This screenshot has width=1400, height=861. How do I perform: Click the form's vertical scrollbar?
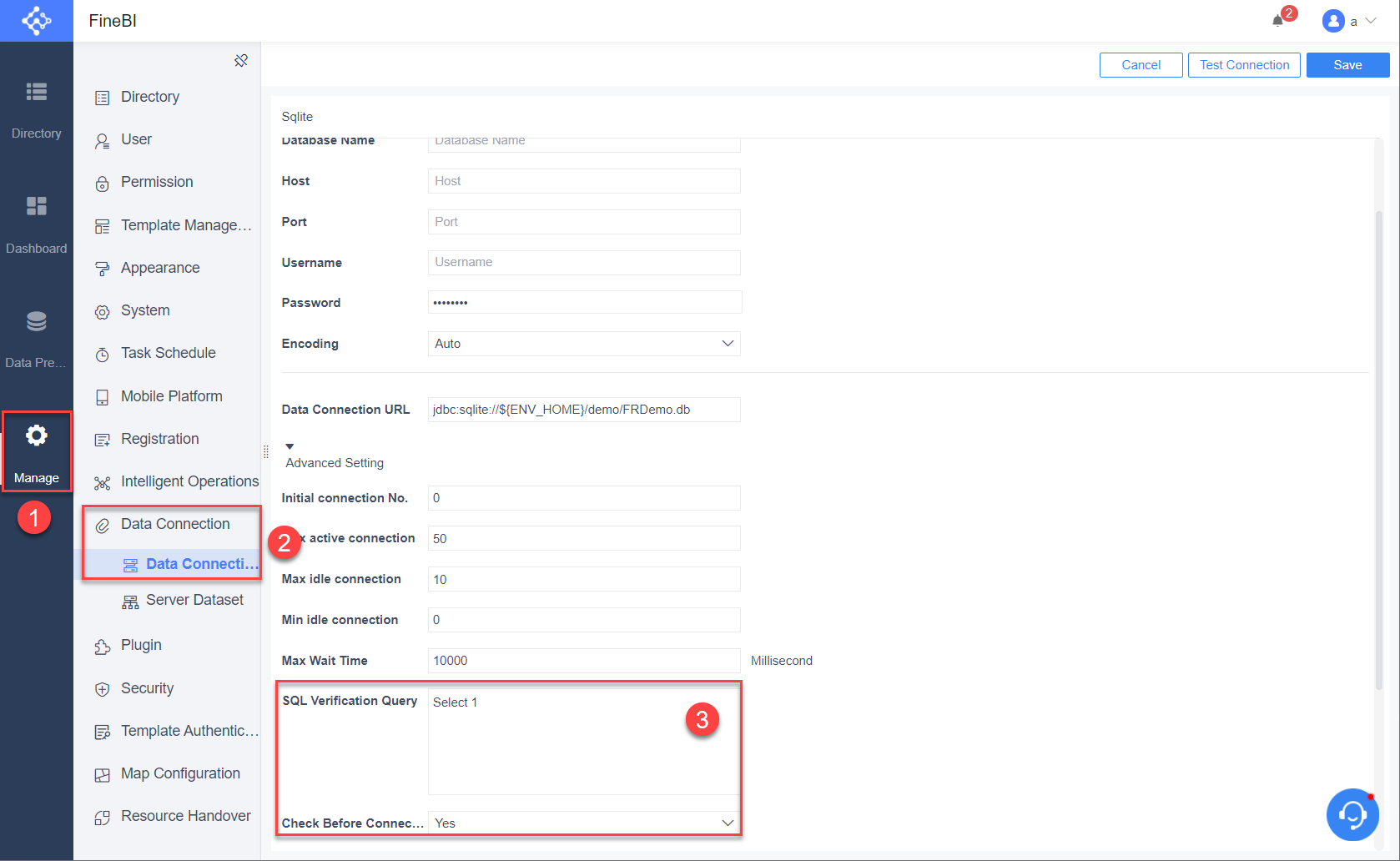[1378, 451]
